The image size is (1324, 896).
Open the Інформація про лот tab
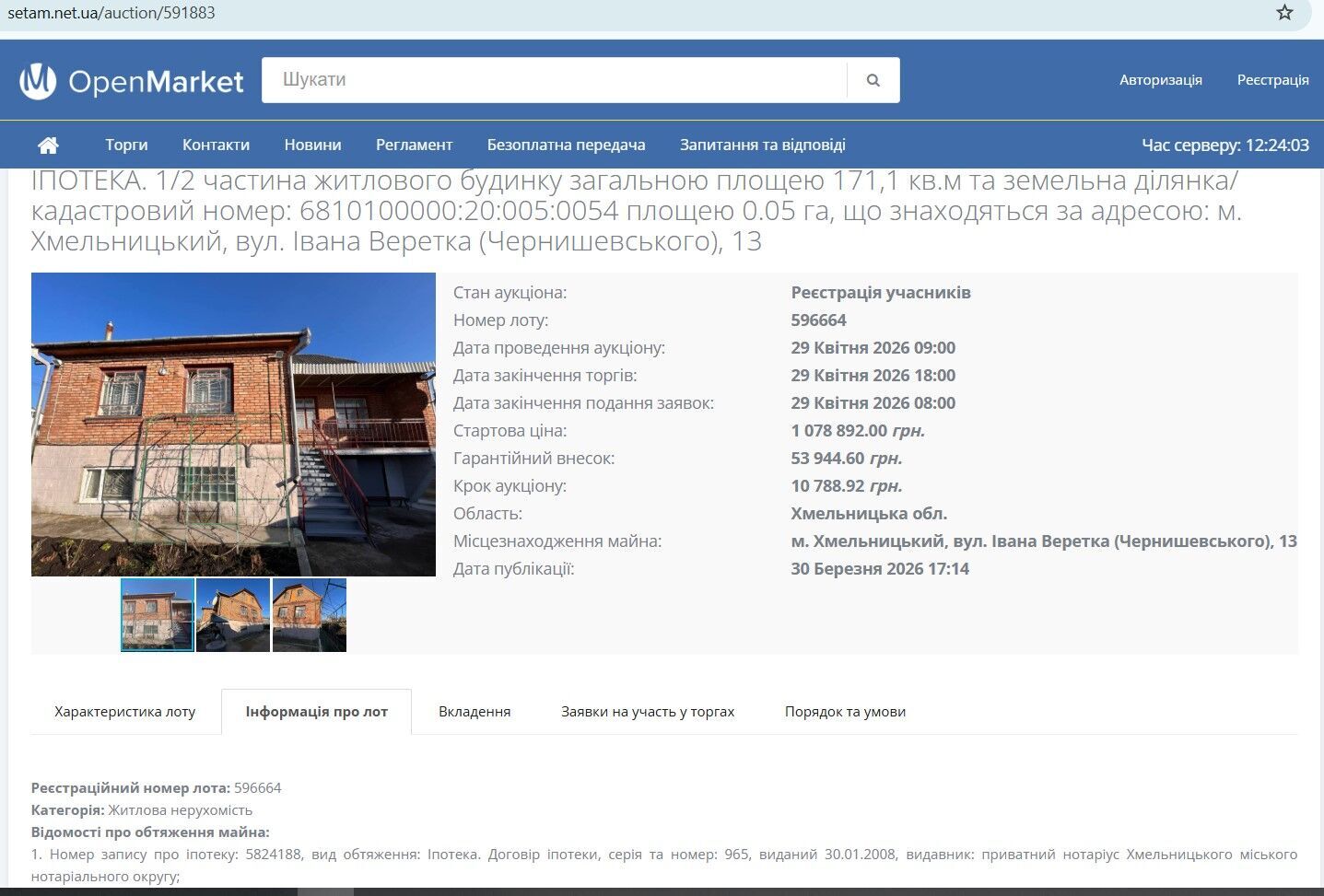tap(316, 711)
